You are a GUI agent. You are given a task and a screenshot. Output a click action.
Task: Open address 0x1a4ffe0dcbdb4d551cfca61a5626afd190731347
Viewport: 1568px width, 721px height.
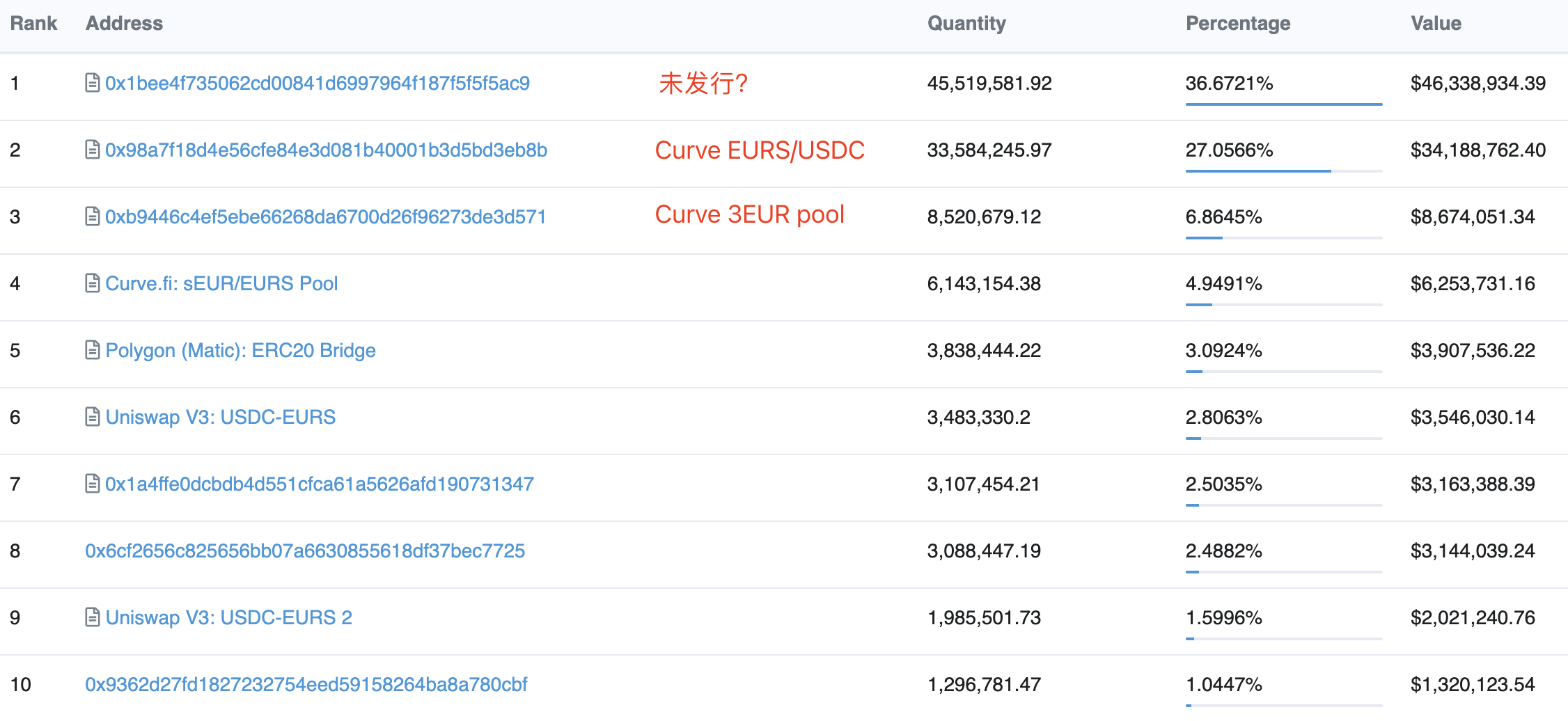coord(320,484)
